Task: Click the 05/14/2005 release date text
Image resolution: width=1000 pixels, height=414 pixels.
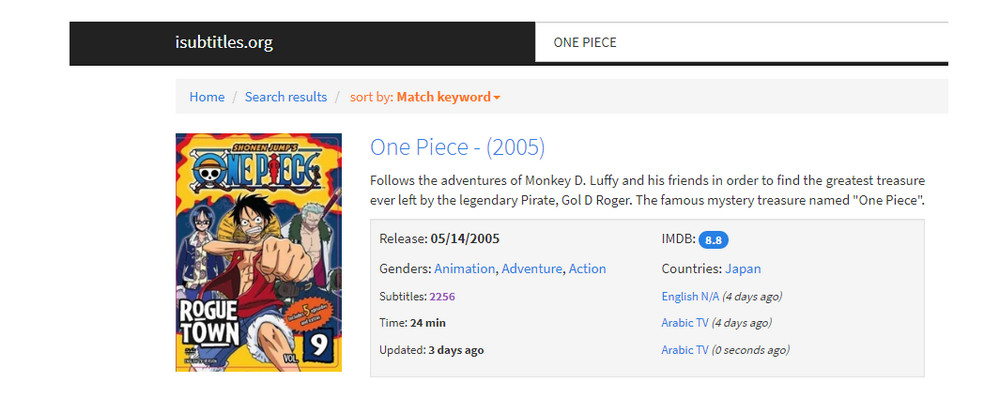Action: click(x=464, y=239)
